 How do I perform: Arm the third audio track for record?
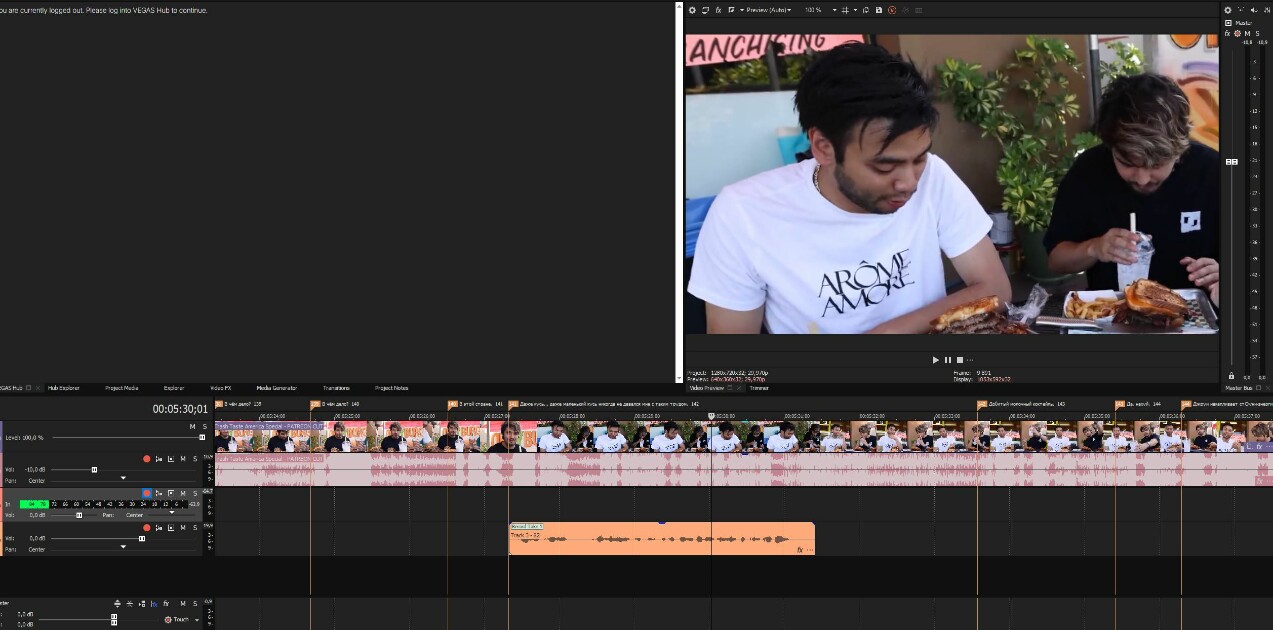(147, 527)
